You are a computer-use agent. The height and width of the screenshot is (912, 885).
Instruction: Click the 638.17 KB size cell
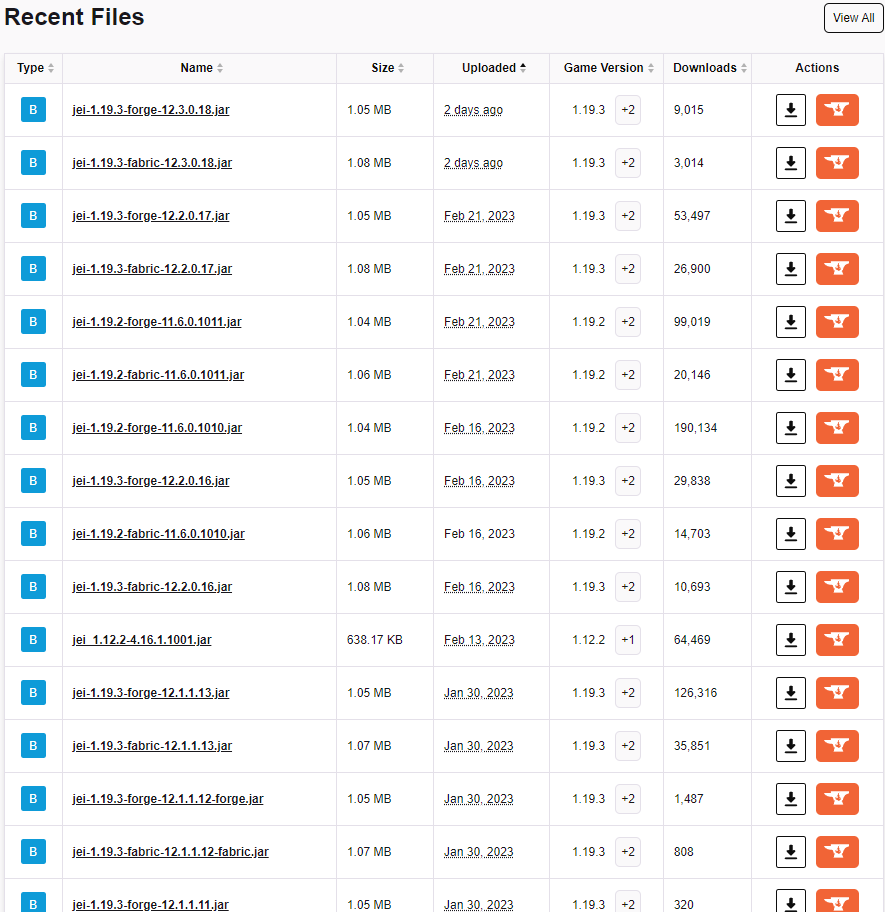[374, 640]
